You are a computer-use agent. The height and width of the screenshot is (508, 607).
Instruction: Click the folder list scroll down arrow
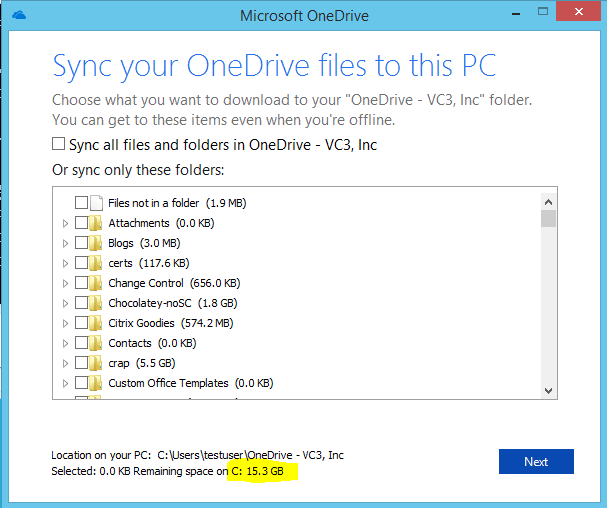[548, 390]
